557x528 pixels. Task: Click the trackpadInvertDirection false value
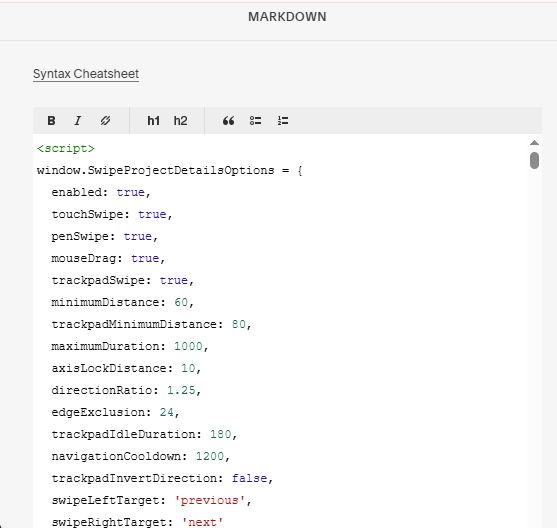coord(249,478)
